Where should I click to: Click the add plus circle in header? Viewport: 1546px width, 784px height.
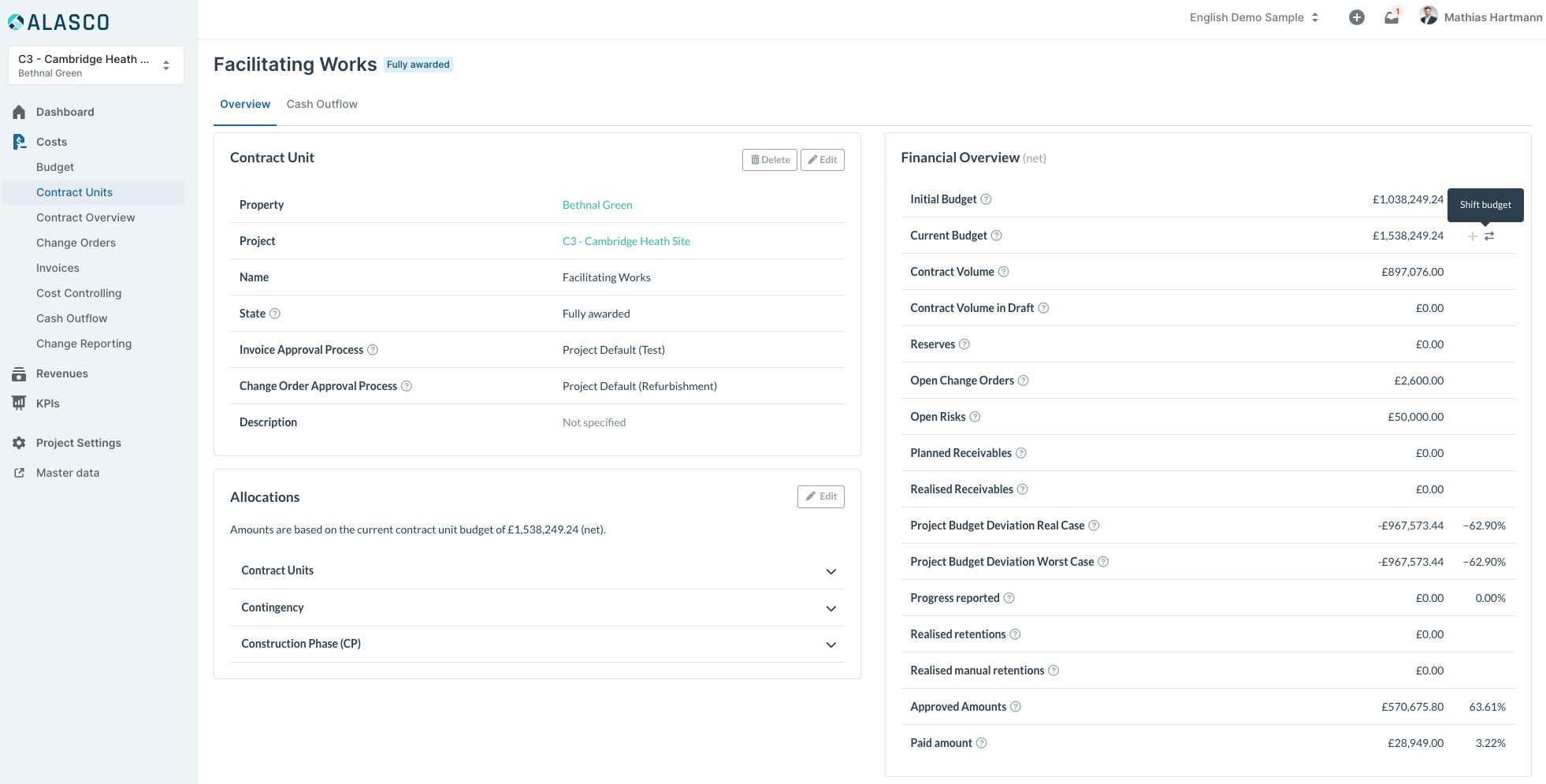tap(1356, 17)
